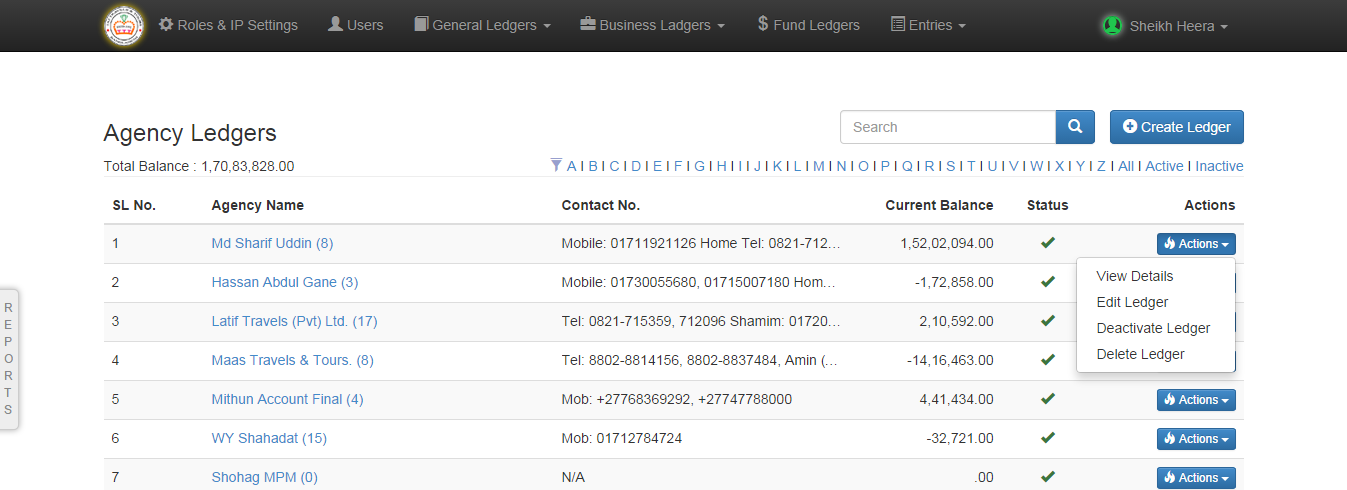Click the Agency Ledgers page heading
1347x490 pixels.
(190, 133)
